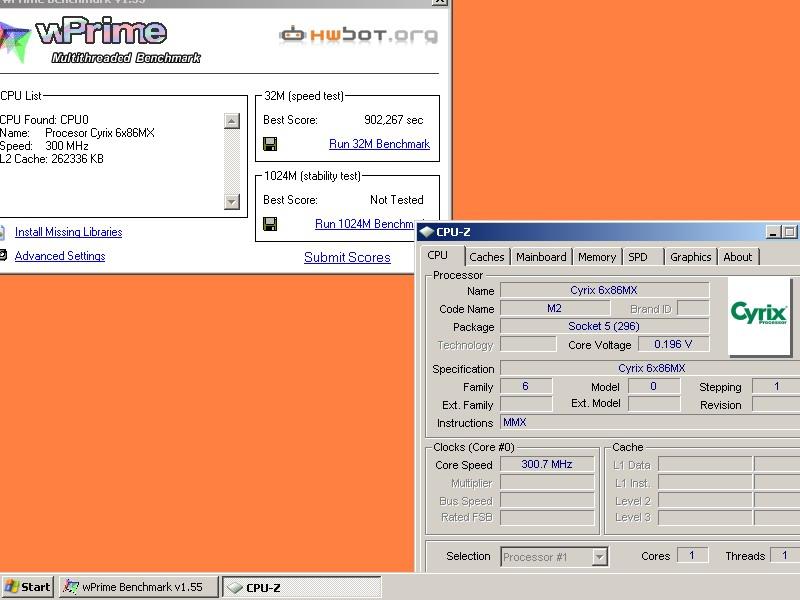Switch to wPrime Benchmark v1.55 taskbar button

(x=138, y=587)
